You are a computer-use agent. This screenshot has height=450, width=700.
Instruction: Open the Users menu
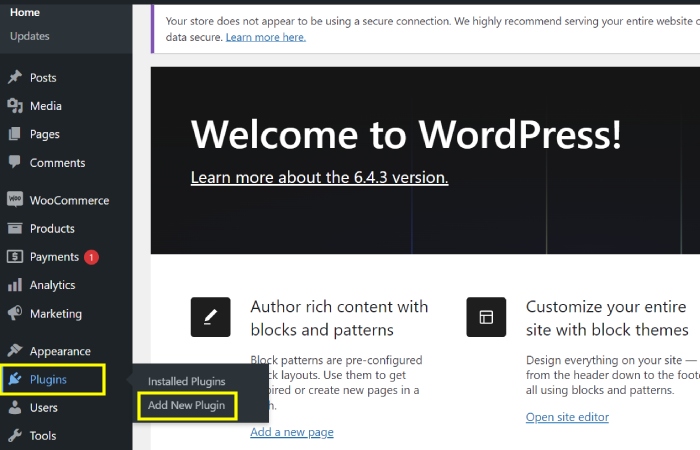44,408
